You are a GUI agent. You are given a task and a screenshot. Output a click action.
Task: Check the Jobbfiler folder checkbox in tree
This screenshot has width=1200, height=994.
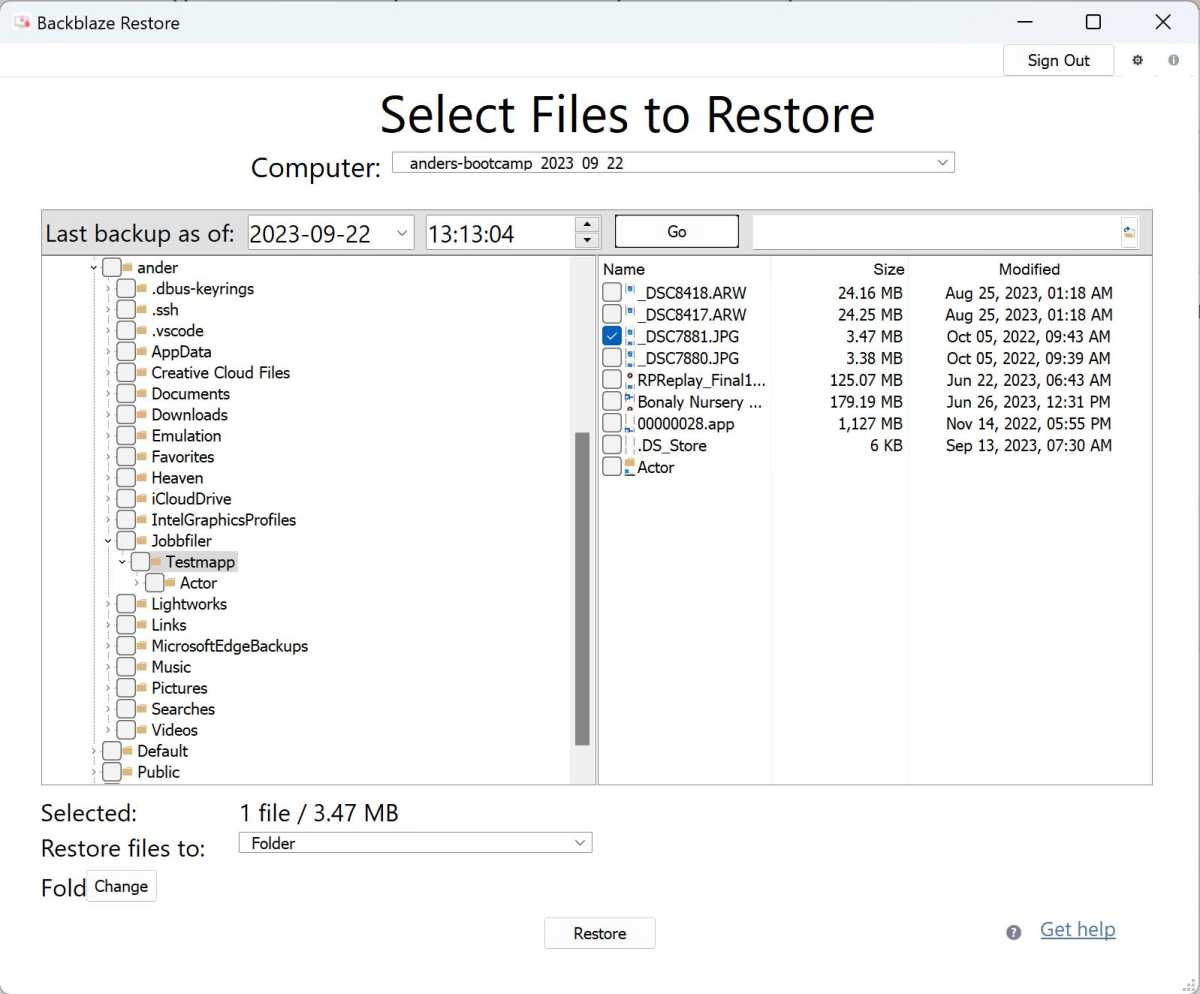click(125, 541)
